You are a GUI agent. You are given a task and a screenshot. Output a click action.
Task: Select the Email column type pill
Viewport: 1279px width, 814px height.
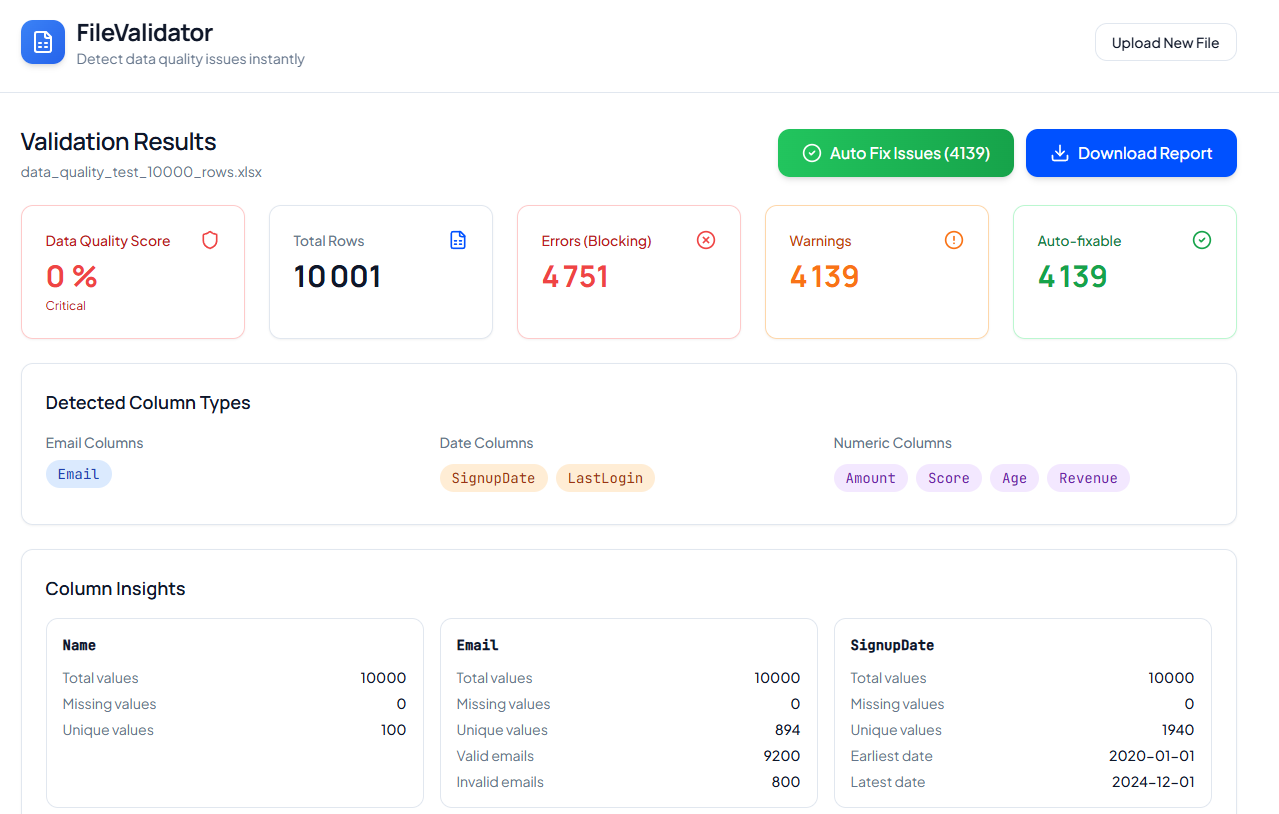78,474
